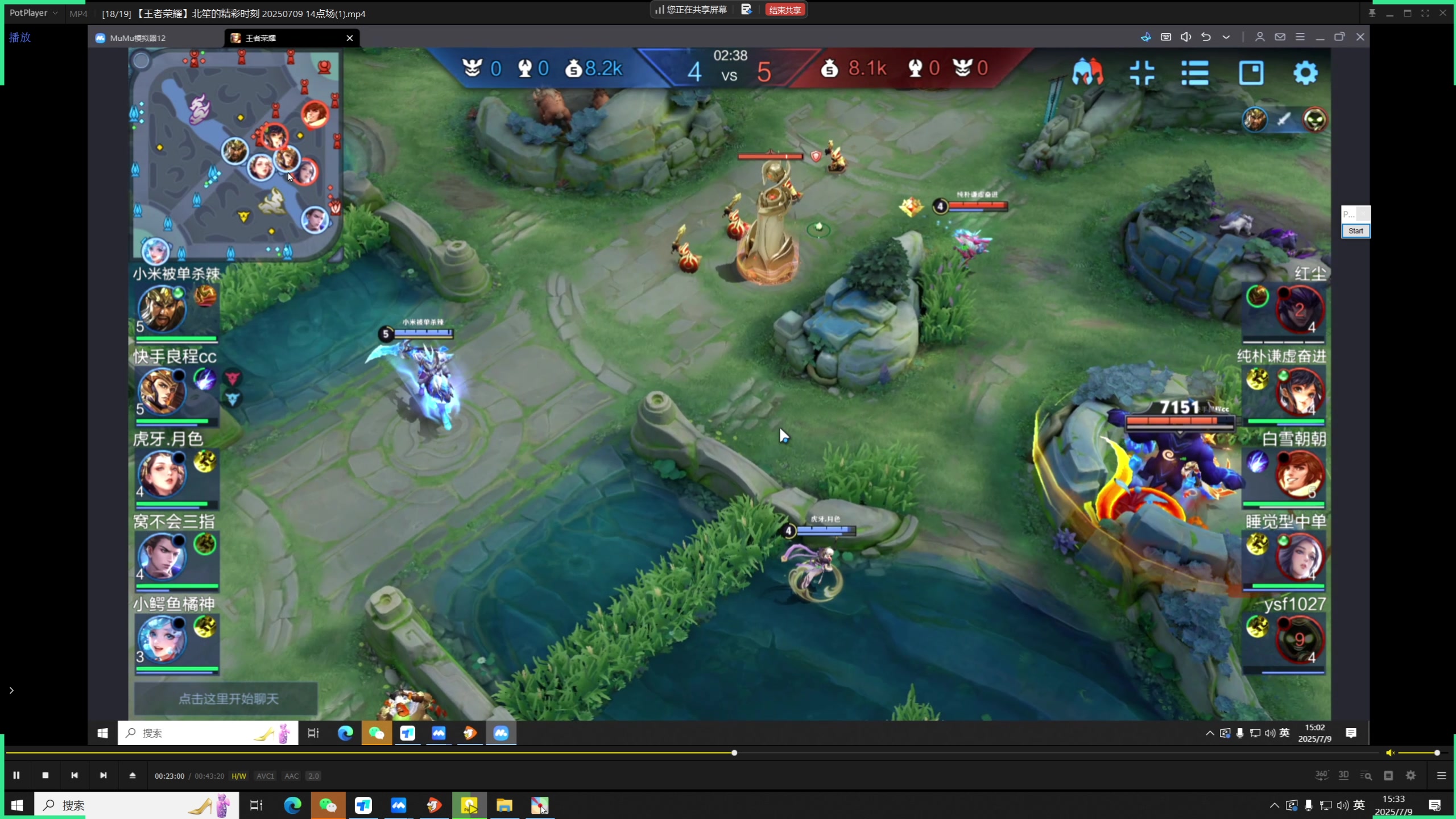Click the AAC audio codec label
This screenshot has width=1456, height=819.
(291, 776)
